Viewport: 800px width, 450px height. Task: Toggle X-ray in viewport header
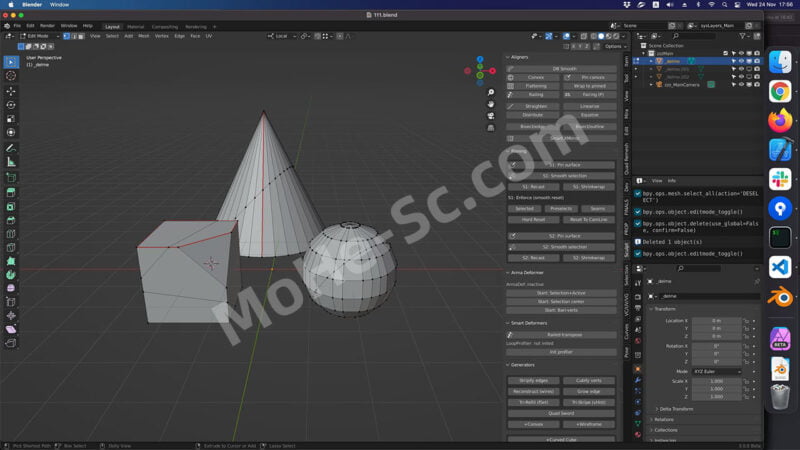tap(584, 36)
